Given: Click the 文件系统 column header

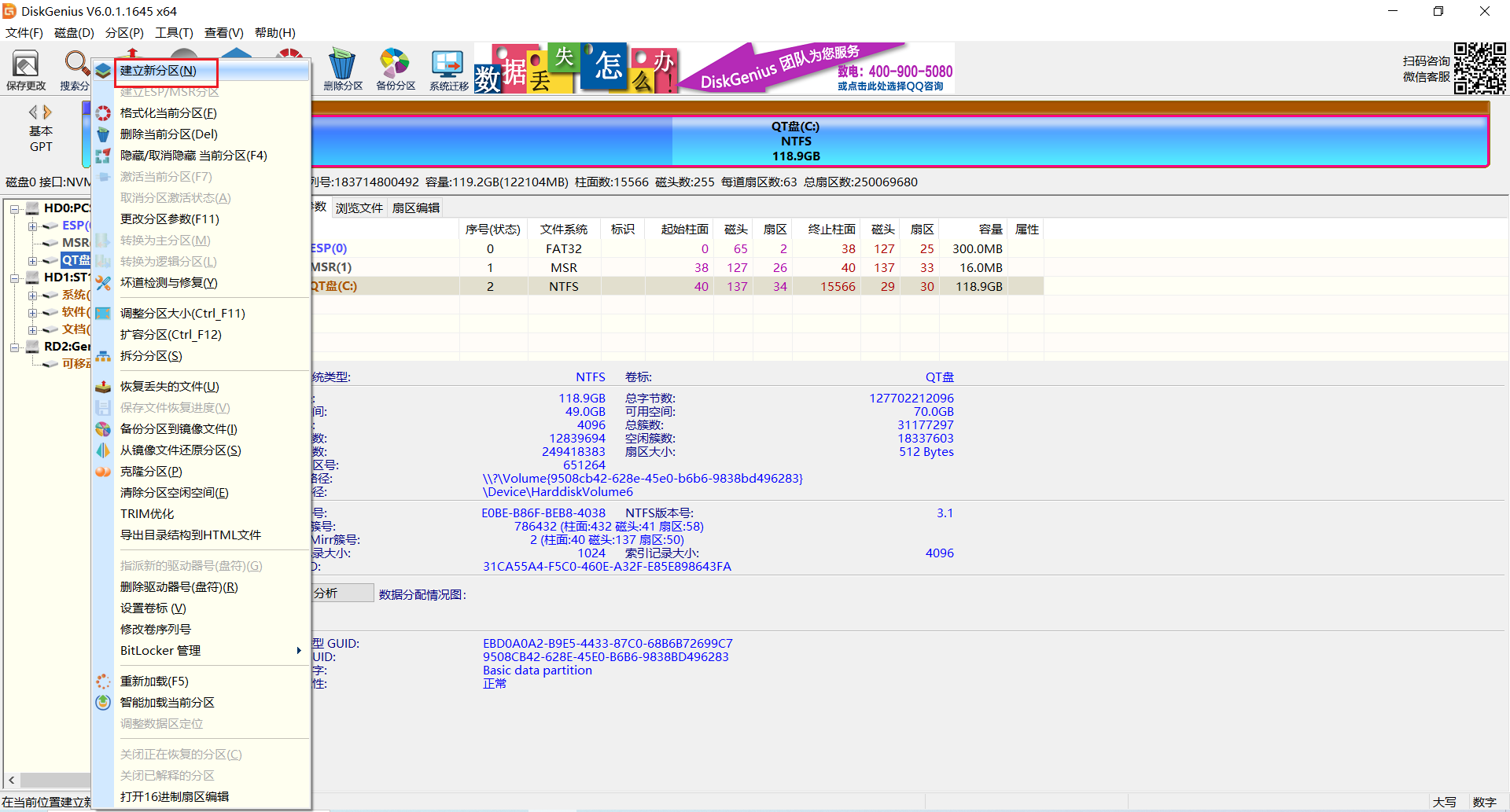Looking at the screenshot, I should point(564,230).
